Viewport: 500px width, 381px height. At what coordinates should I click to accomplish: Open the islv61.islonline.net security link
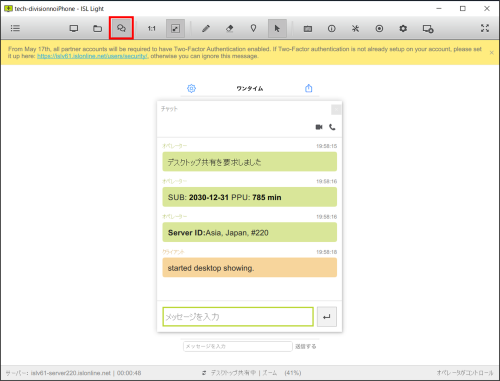(x=92, y=56)
